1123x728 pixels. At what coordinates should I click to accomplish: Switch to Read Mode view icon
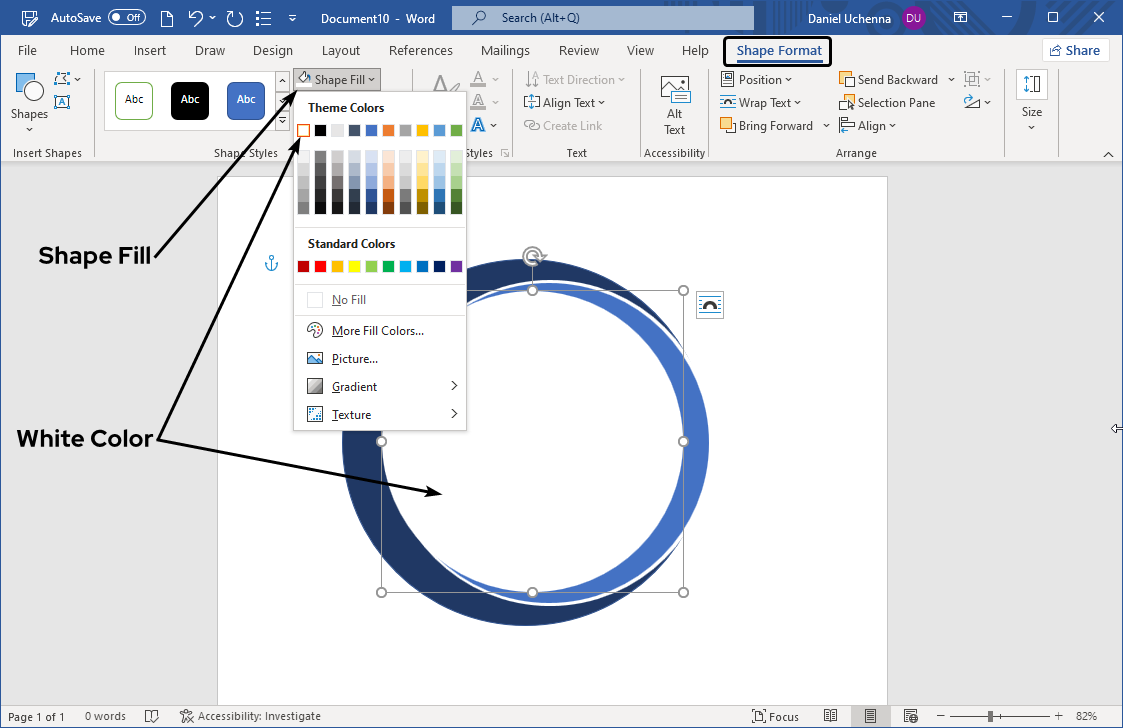click(x=831, y=716)
